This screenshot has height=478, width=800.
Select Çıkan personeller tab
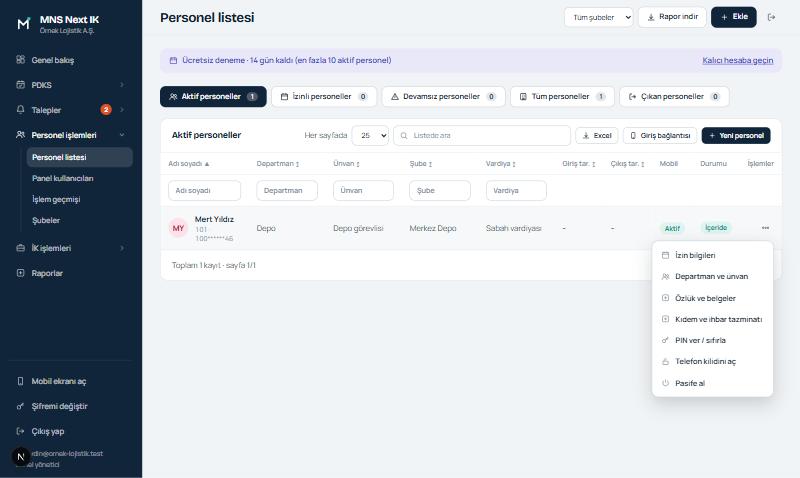674,96
